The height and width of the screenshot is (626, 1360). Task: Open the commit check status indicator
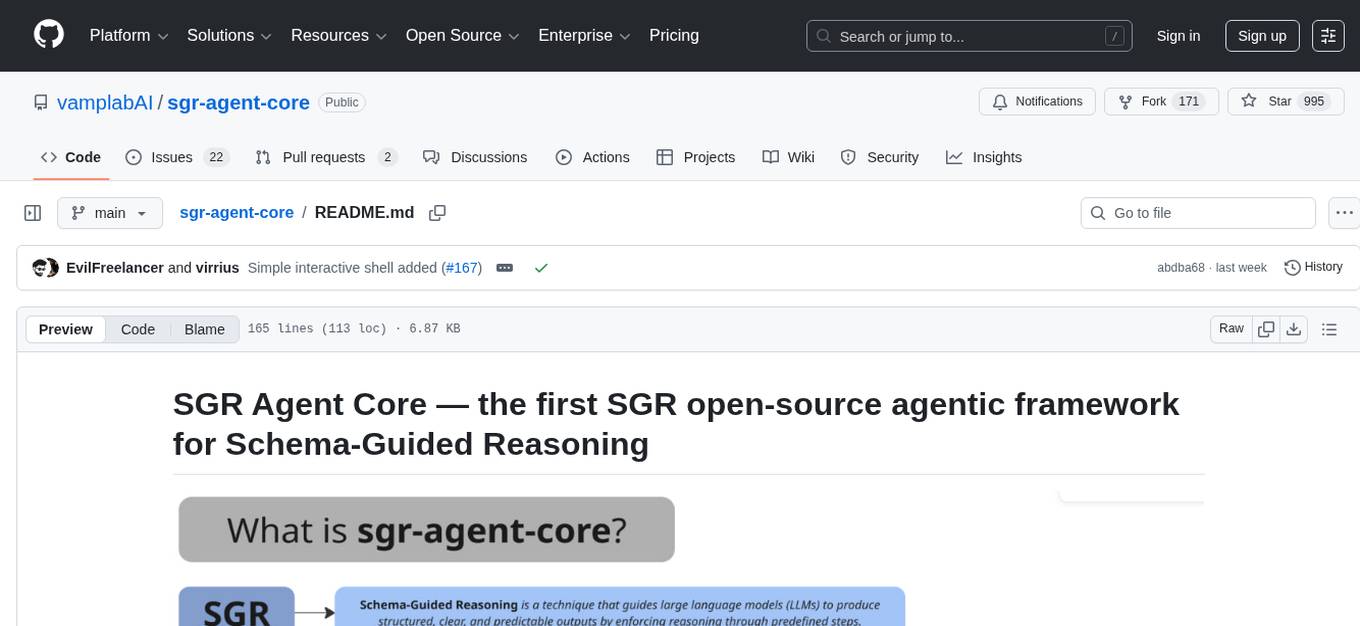click(541, 268)
